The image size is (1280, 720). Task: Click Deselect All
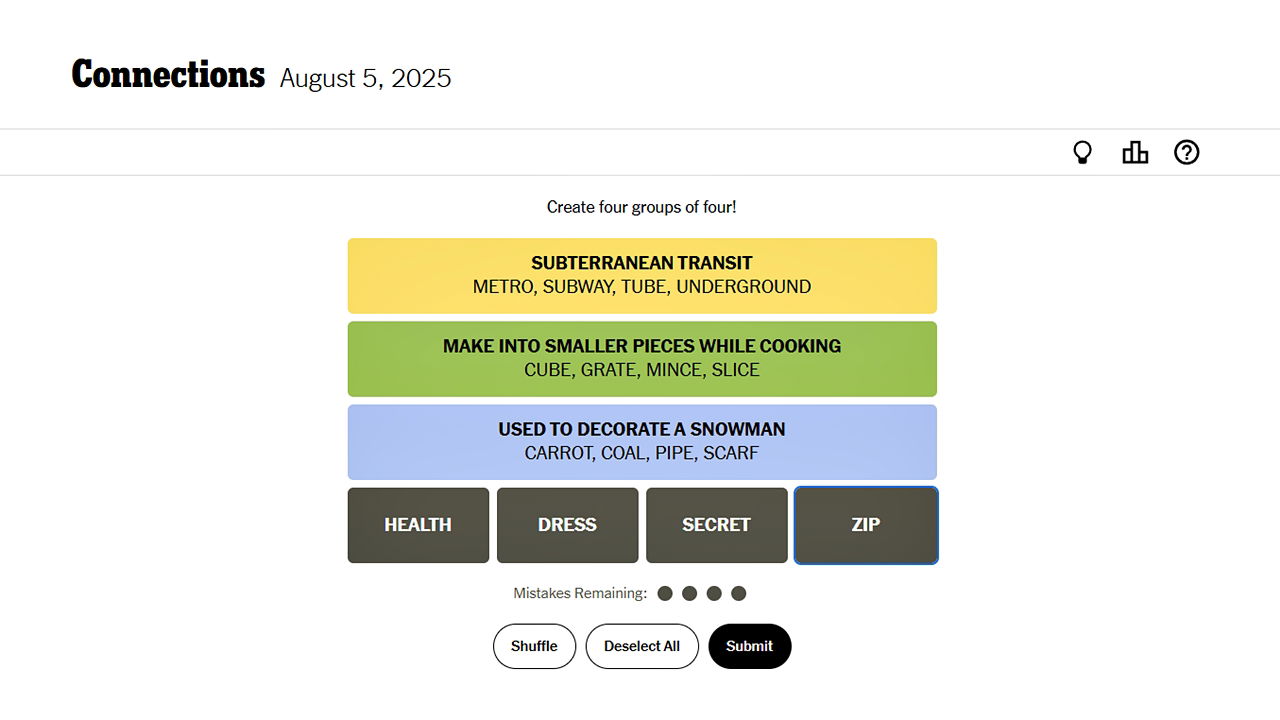(642, 646)
